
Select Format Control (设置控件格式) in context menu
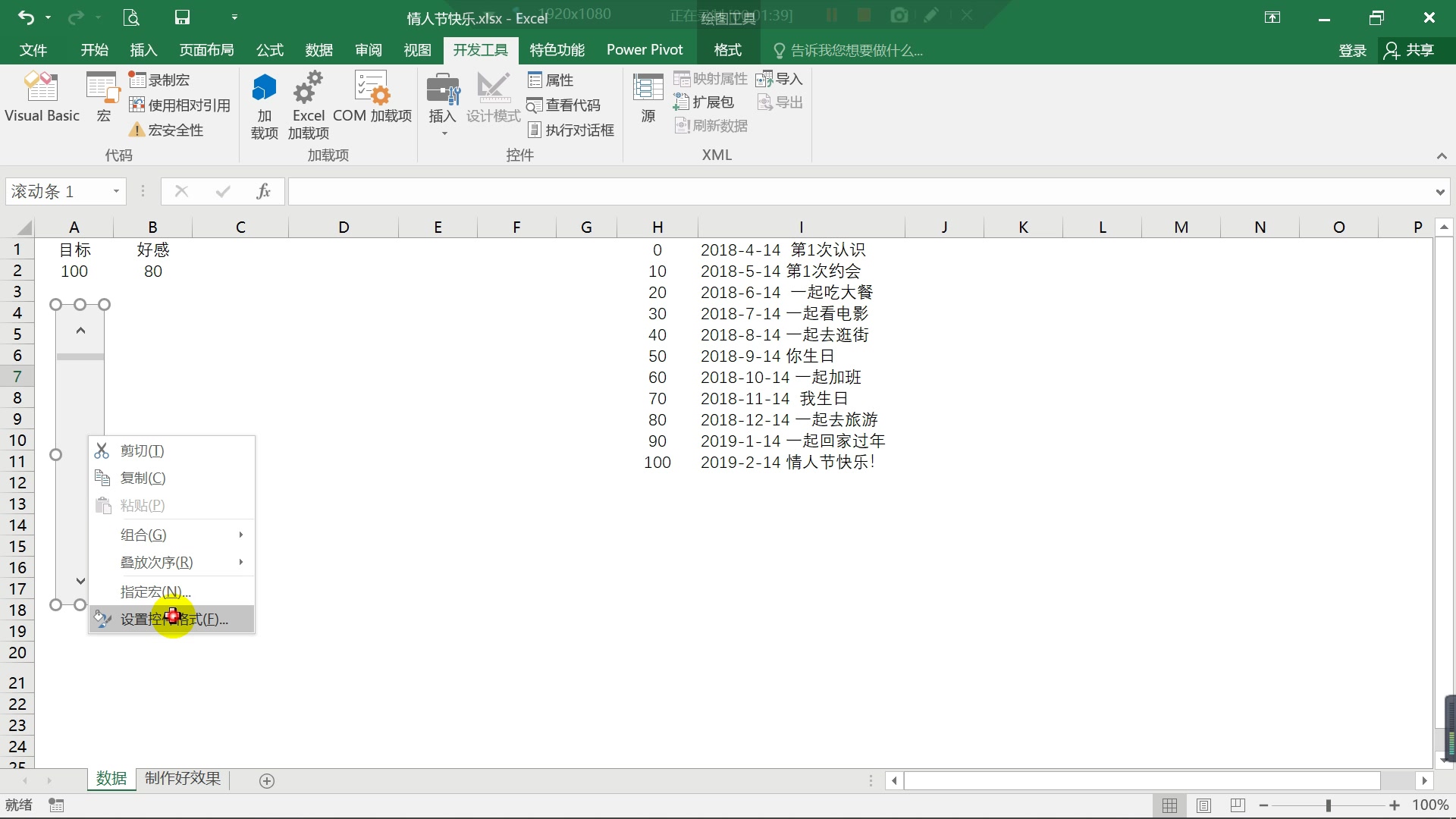point(174,620)
